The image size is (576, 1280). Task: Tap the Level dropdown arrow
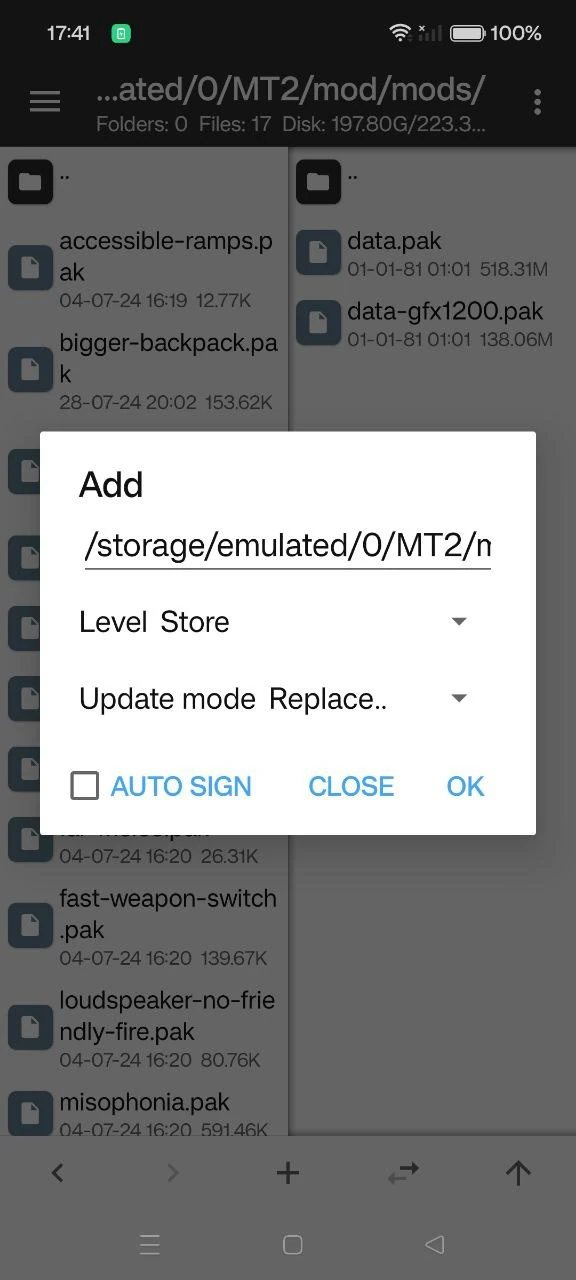point(459,622)
